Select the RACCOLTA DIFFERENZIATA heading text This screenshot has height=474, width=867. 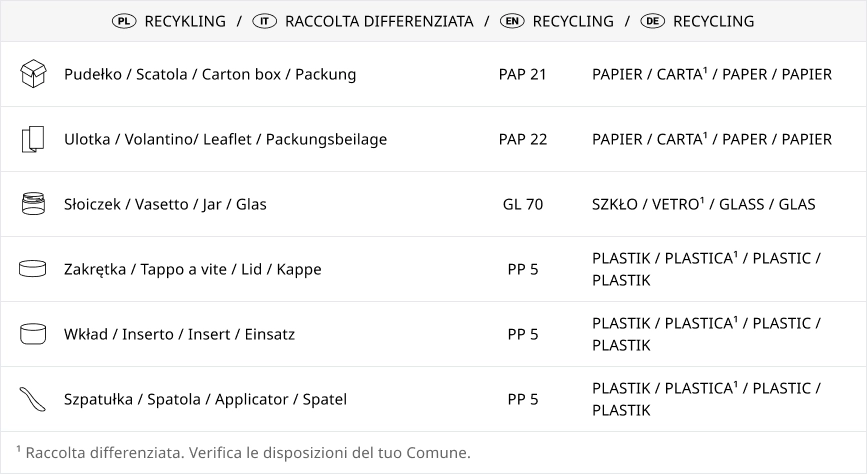[x=379, y=22]
